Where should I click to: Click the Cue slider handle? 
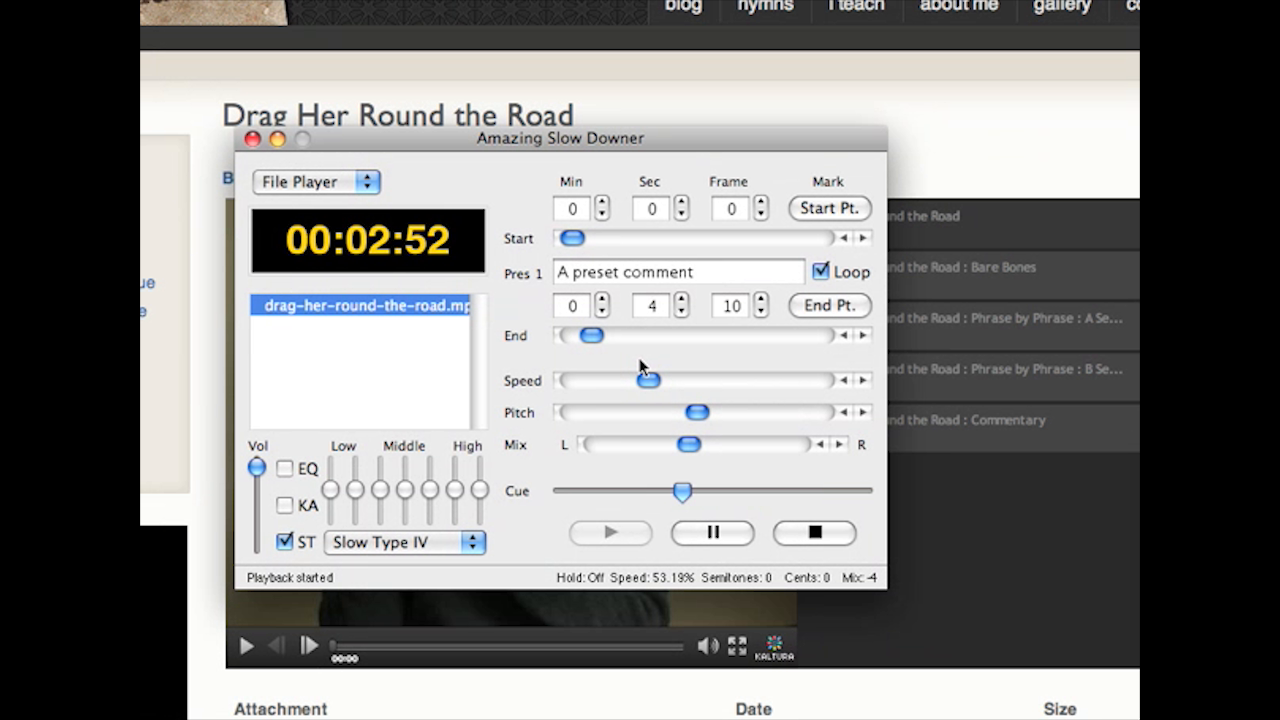pos(682,492)
